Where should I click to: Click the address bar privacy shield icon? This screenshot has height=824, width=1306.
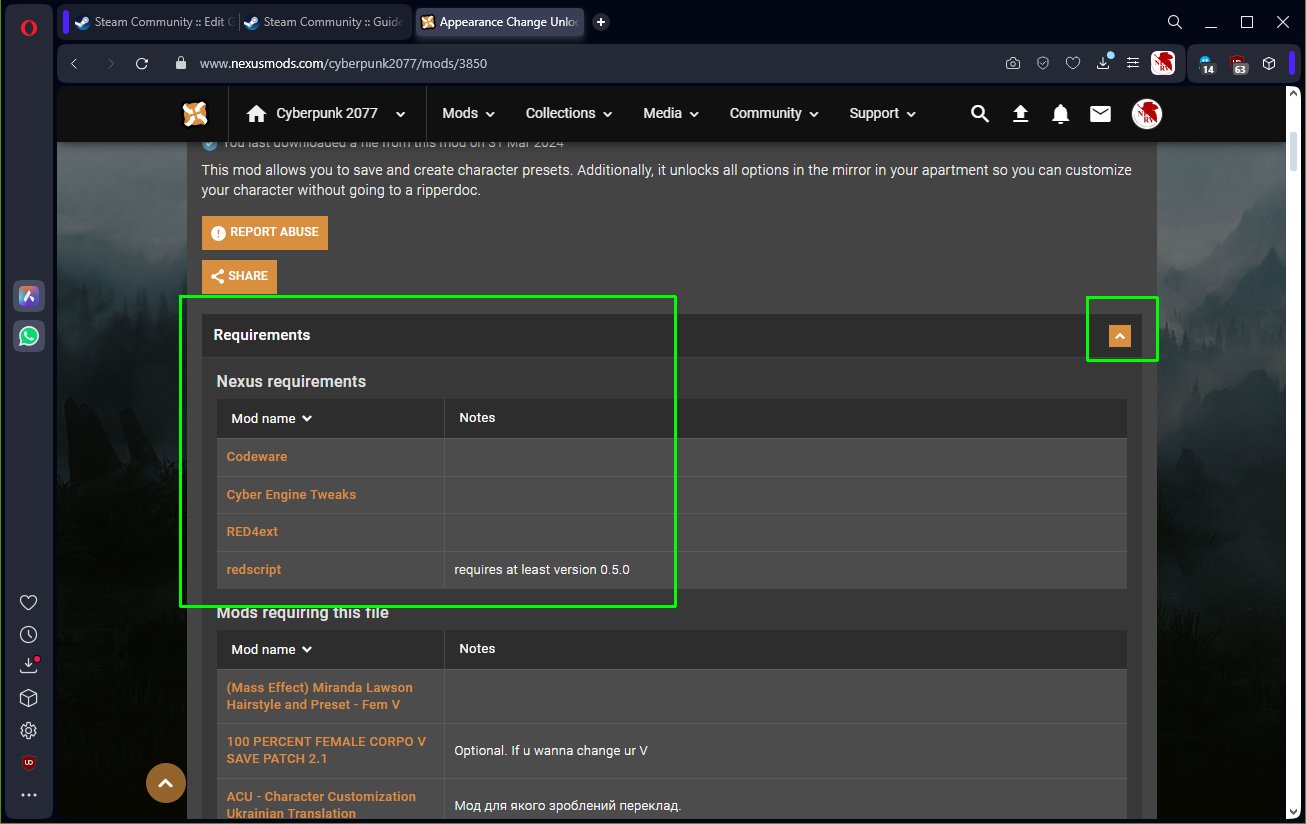pos(1043,63)
